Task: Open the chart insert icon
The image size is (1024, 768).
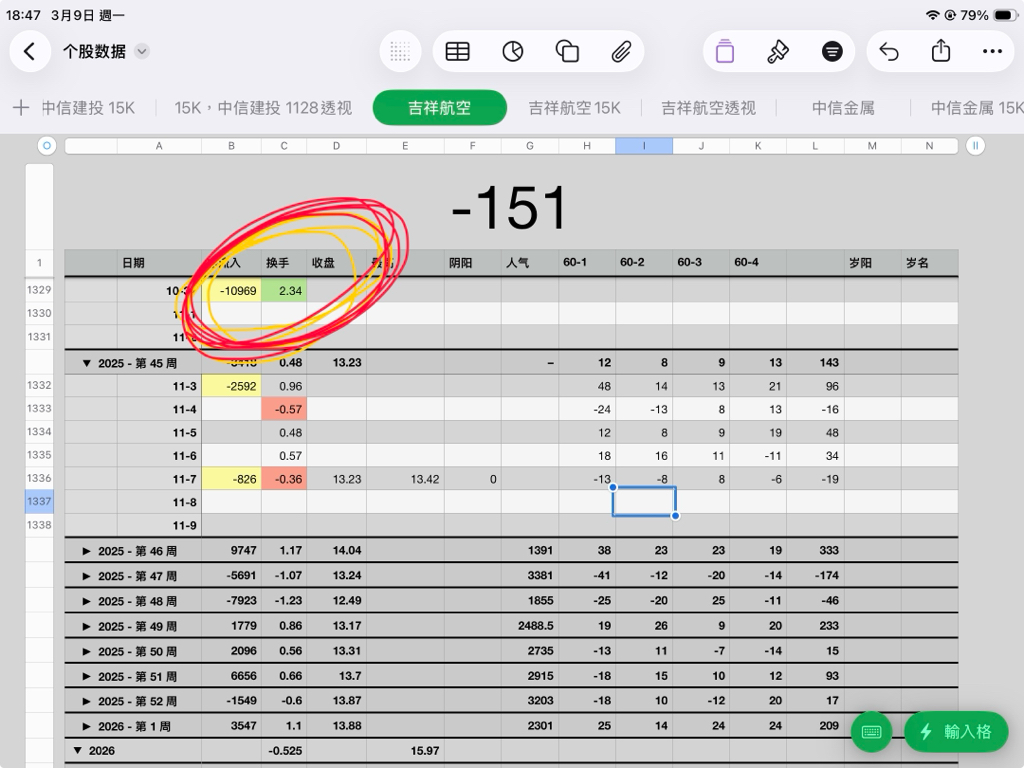Action: point(512,51)
